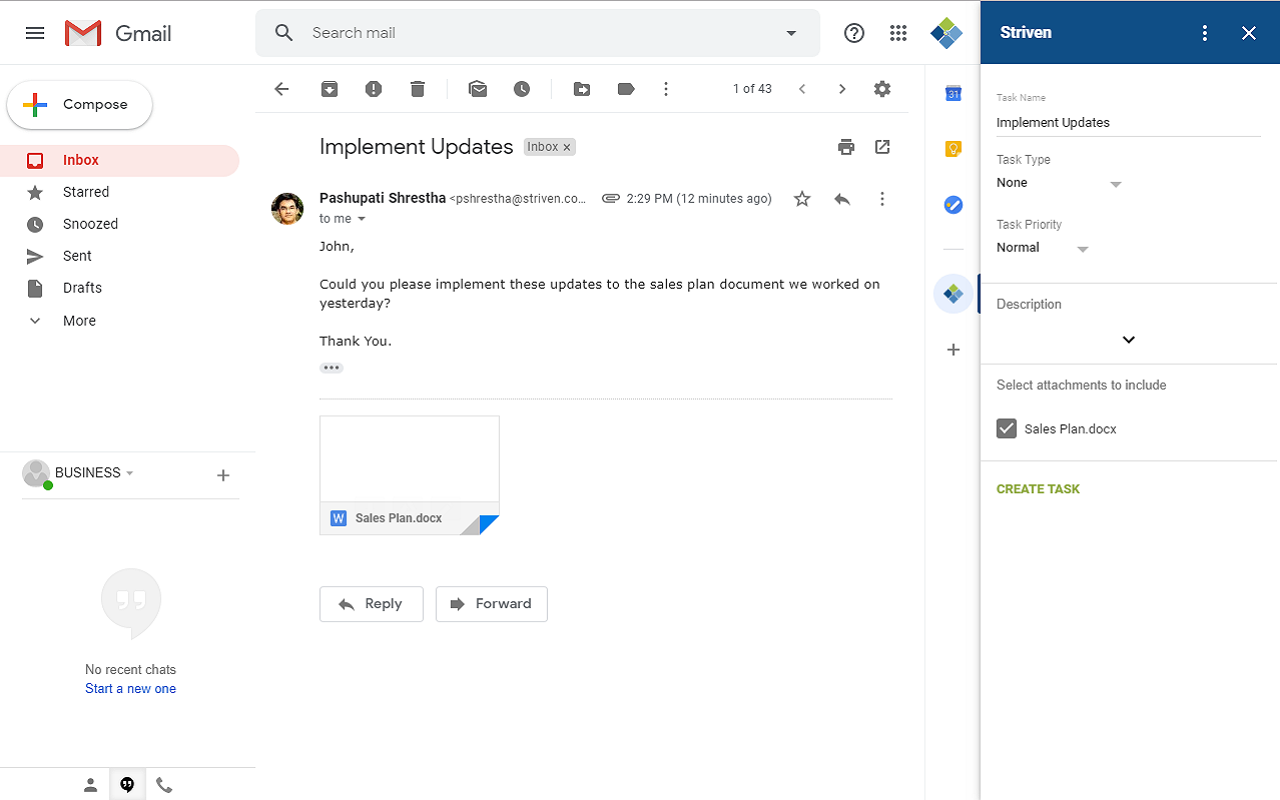Image resolution: width=1280 pixels, height=800 pixels.
Task: Star the message from Pashupati Shrestha
Action: coord(802,199)
